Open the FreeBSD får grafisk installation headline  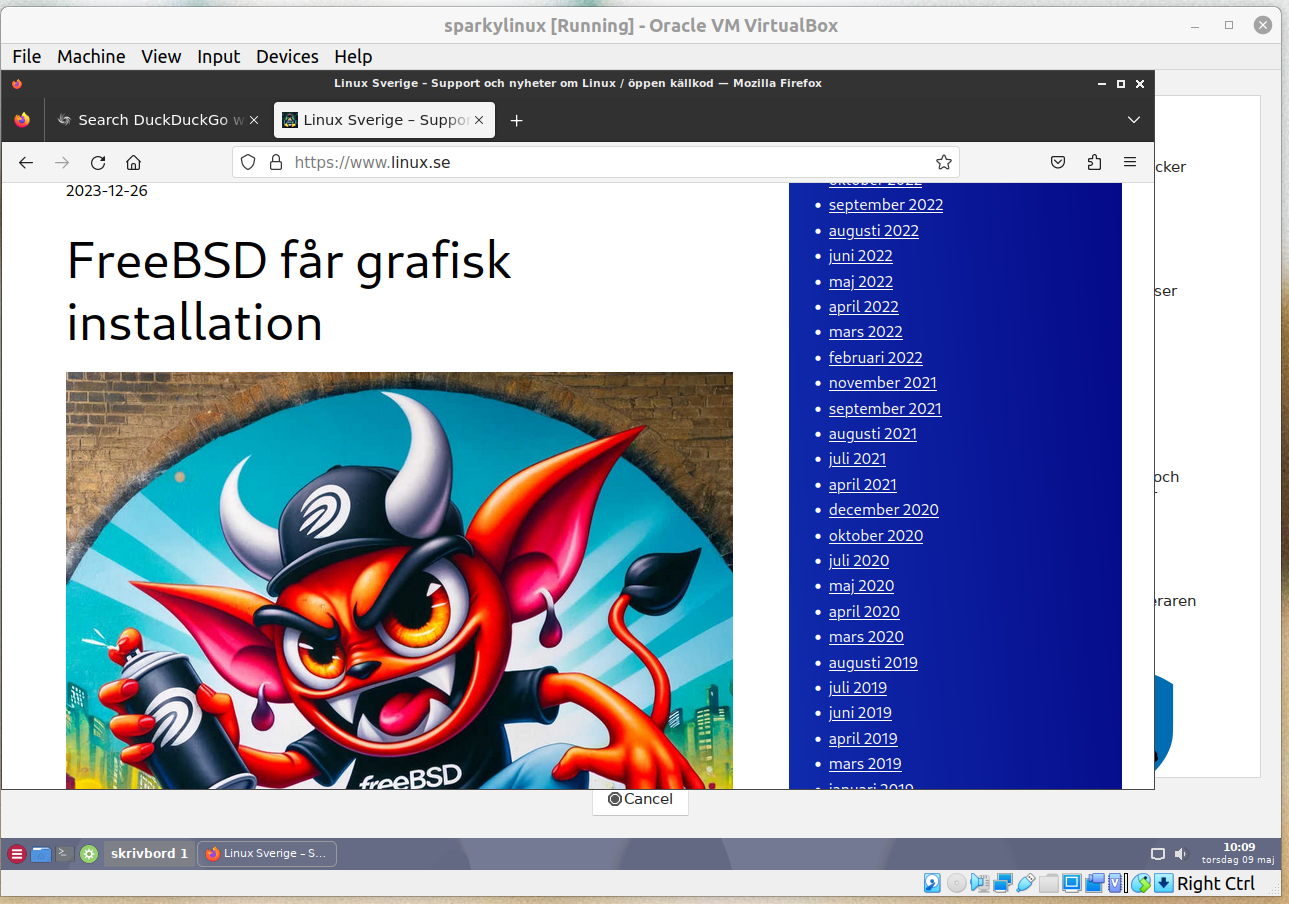point(289,292)
